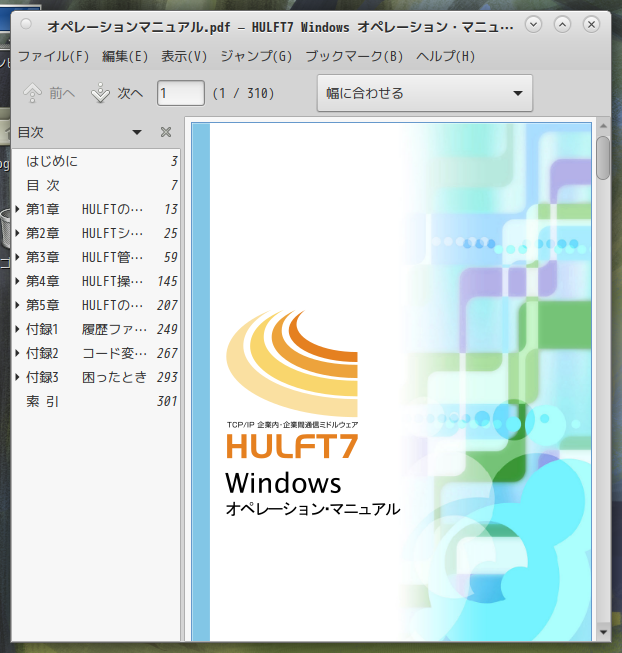Go to previous page with 前へ
The width and height of the screenshot is (622, 653).
pyautogui.click(x=49, y=93)
